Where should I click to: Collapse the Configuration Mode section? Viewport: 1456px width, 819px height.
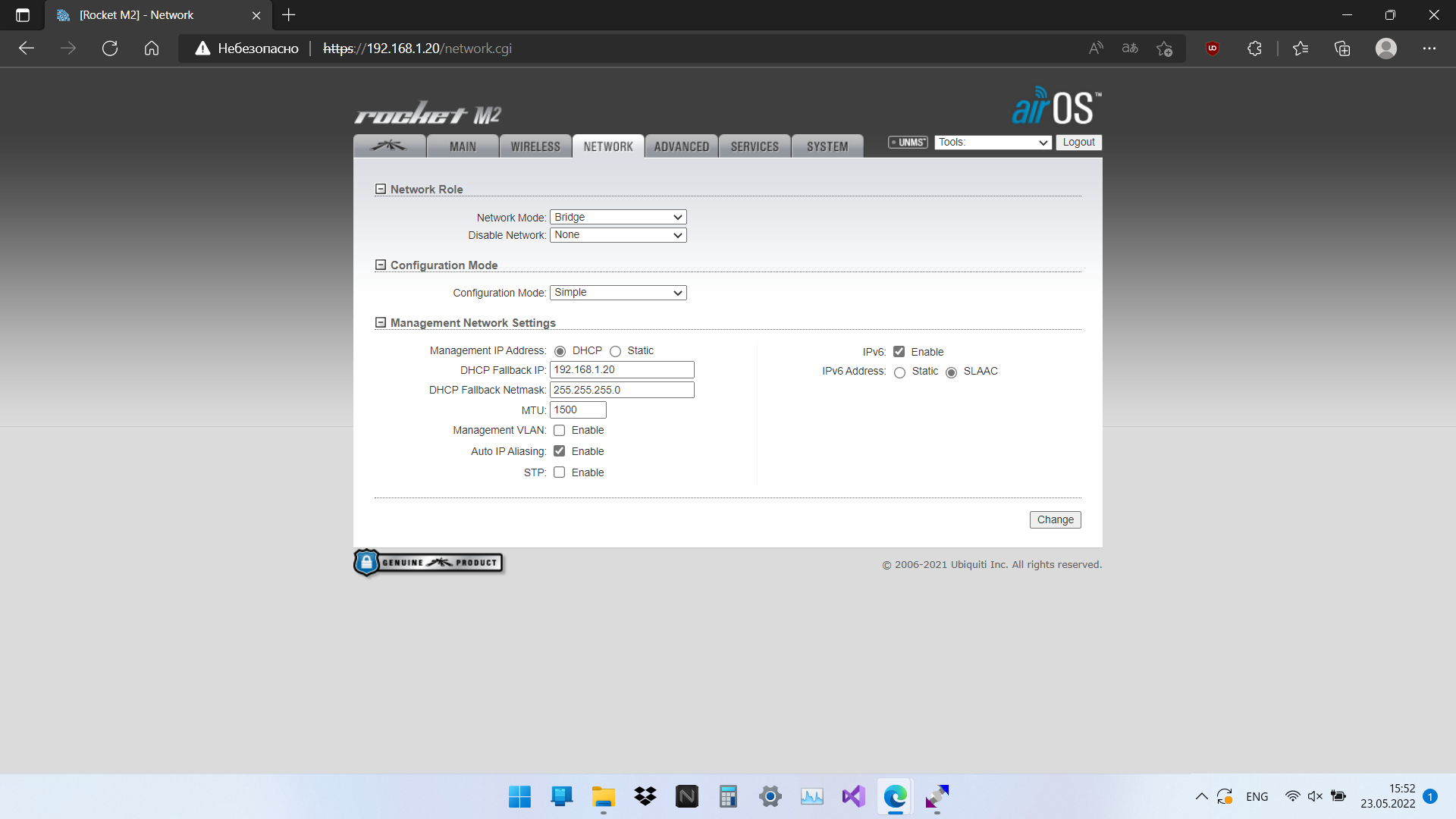coord(381,265)
